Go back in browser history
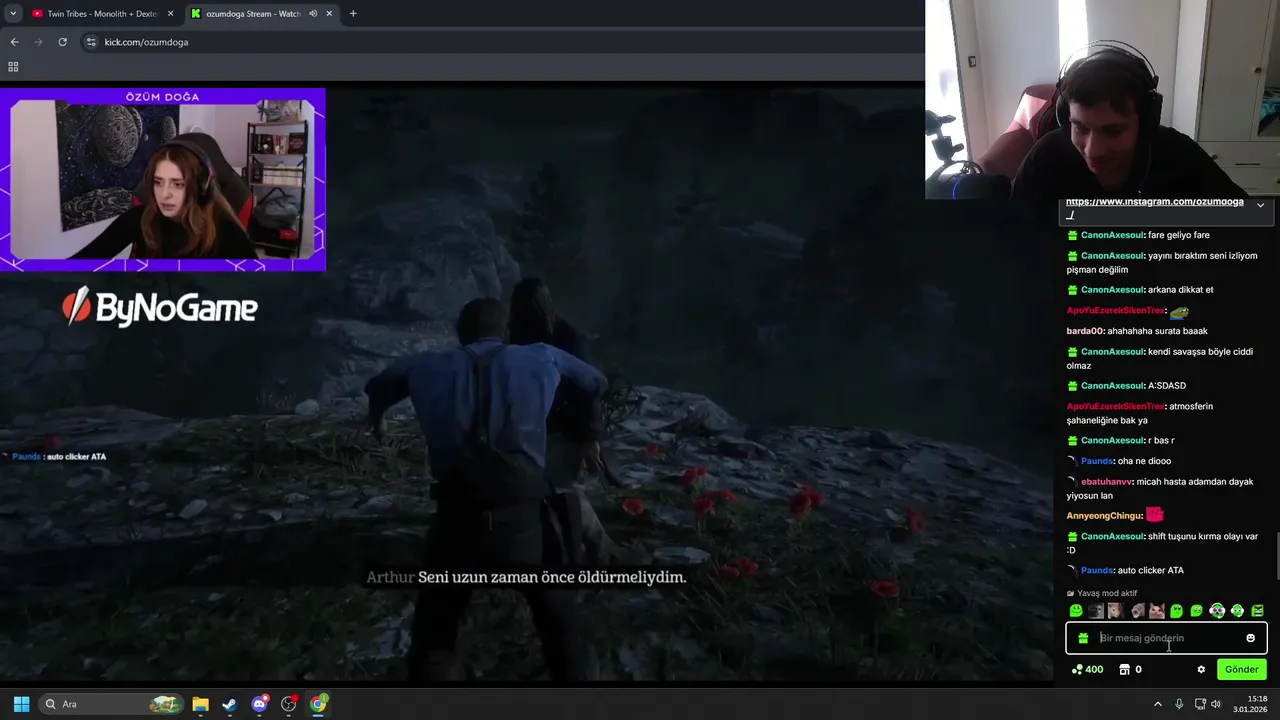This screenshot has width=1280, height=720. 14,42
